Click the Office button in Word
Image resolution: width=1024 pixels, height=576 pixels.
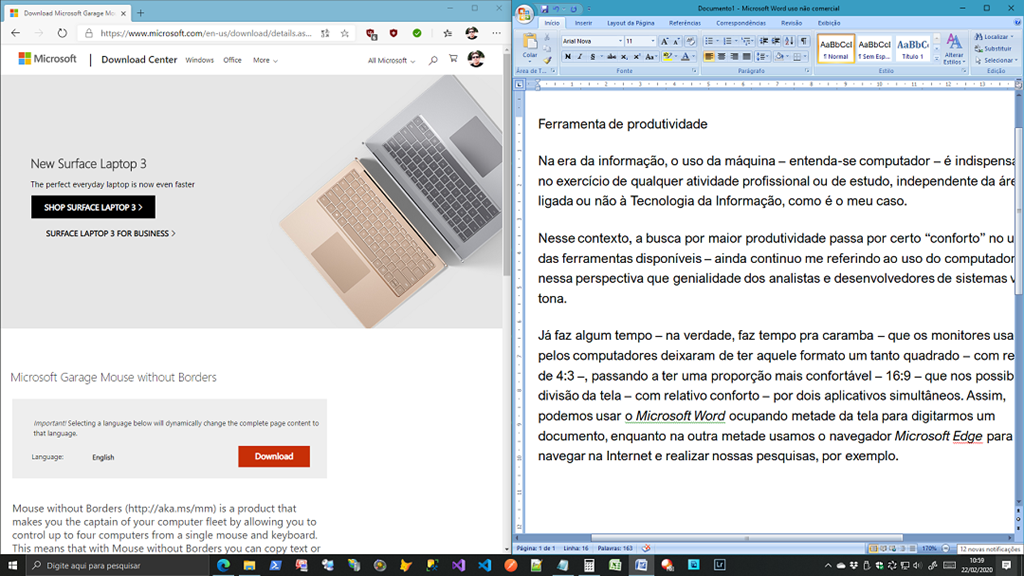pos(524,13)
